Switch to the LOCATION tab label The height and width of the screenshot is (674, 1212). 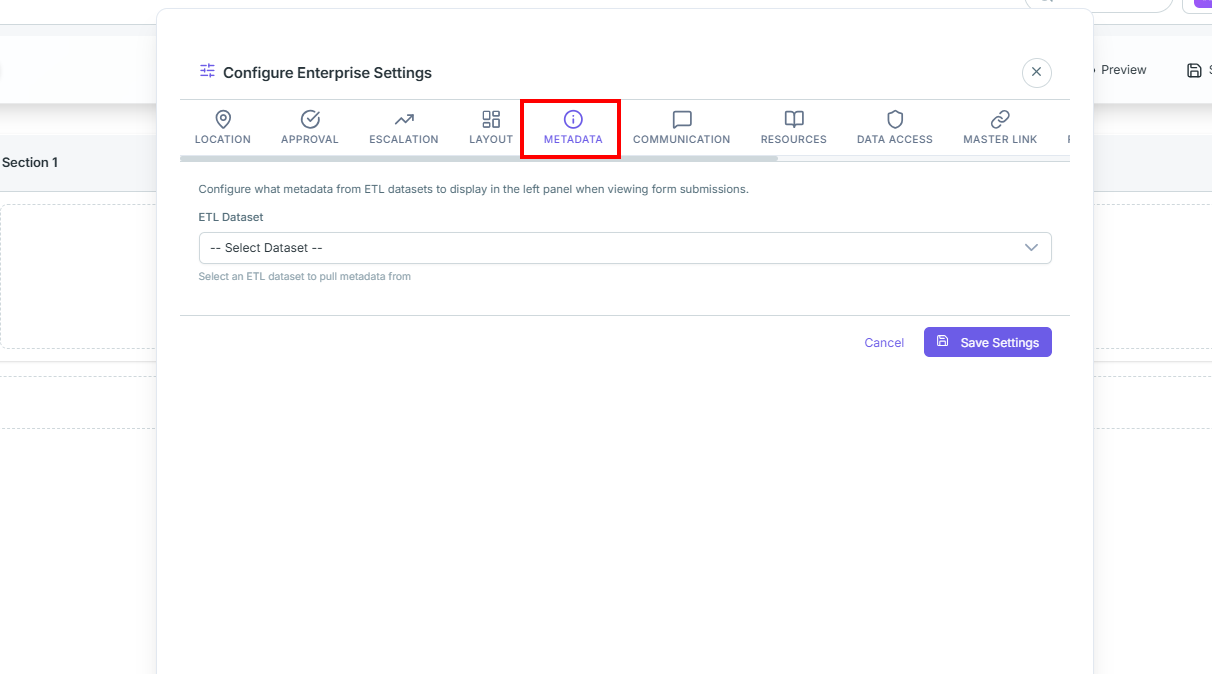click(x=223, y=139)
